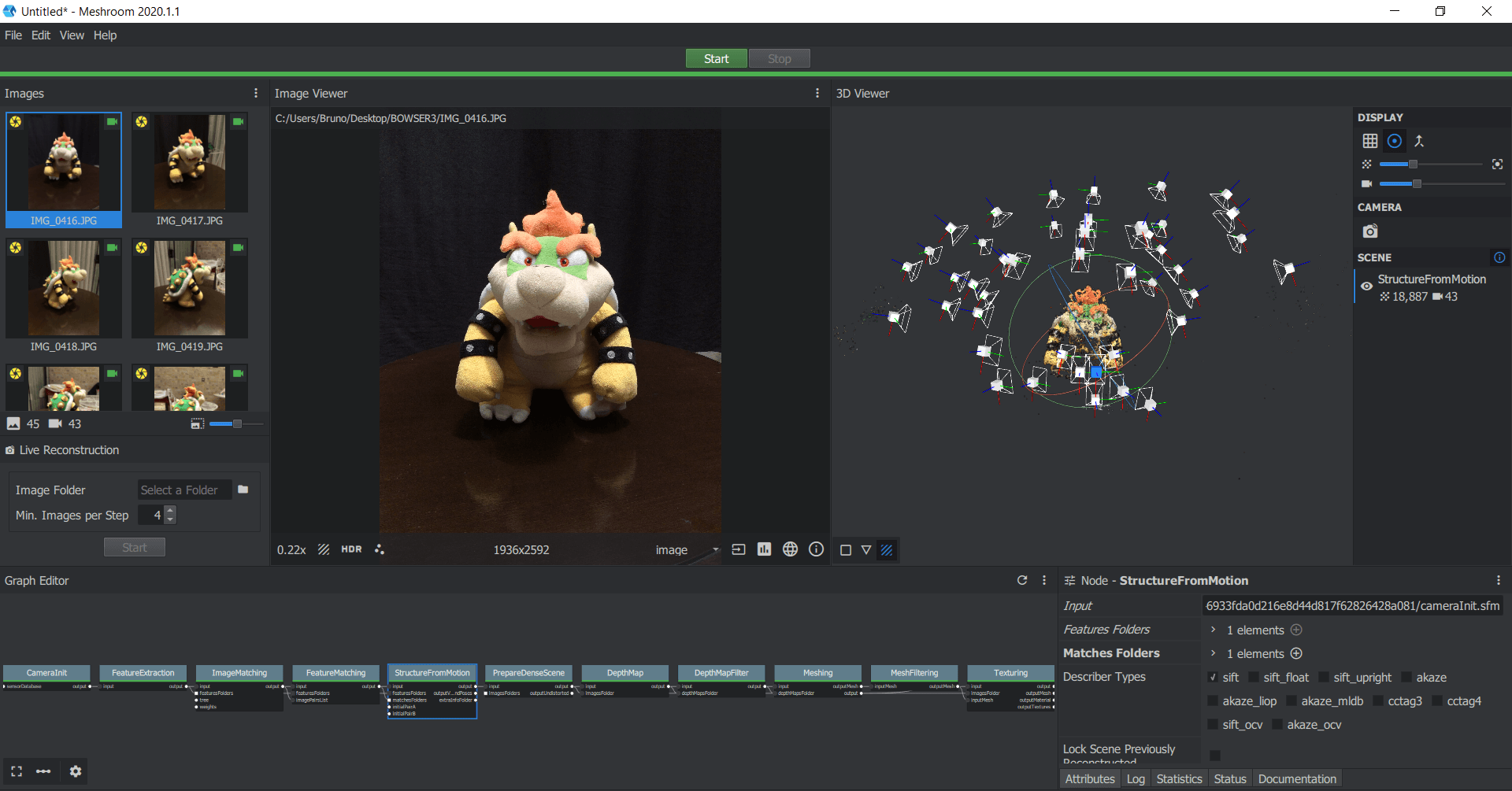
Task: Click the output image viewer icon
Action: tap(739, 549)
